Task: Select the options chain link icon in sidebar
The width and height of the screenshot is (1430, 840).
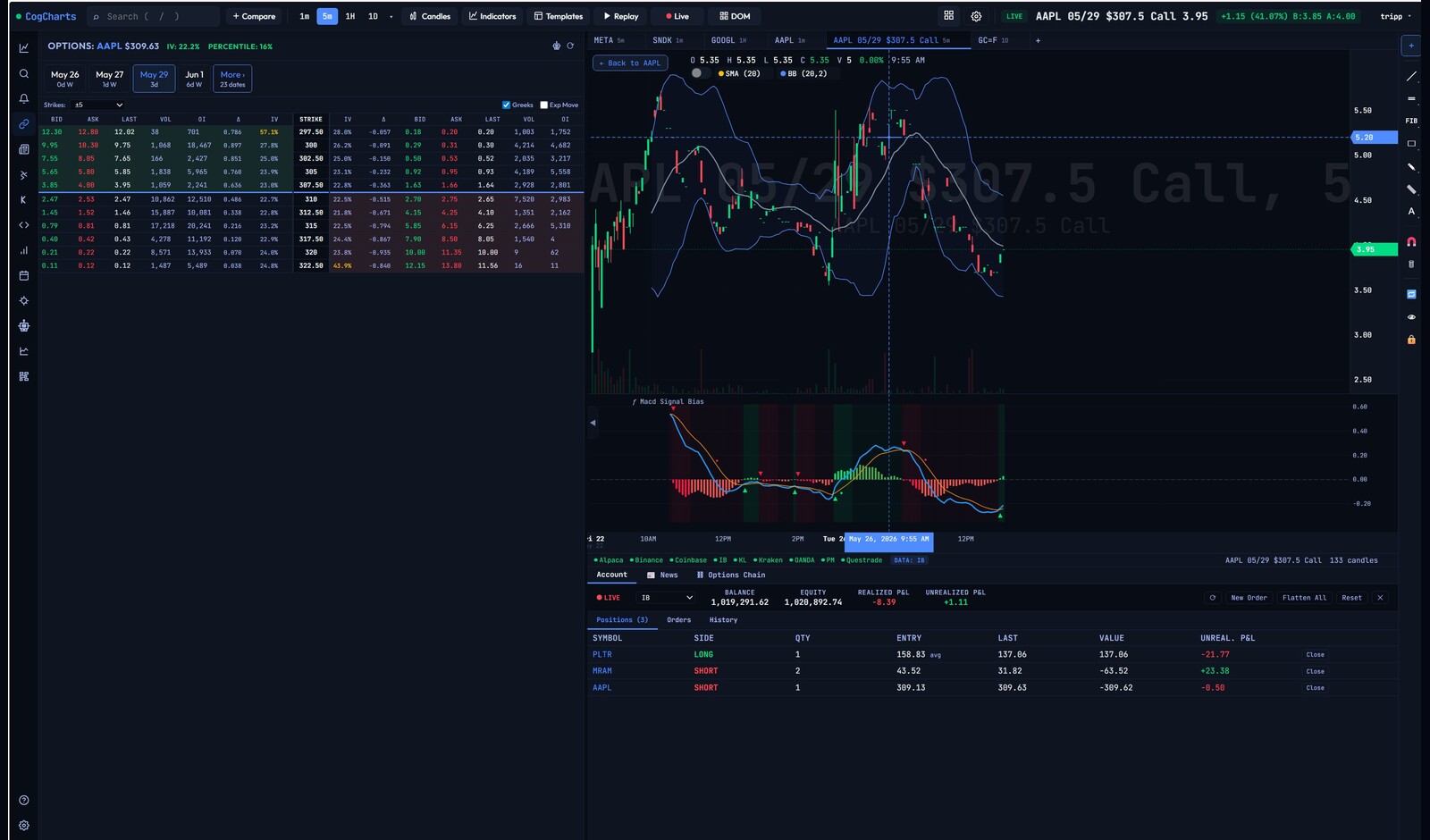Action: (x=23, y=123)
